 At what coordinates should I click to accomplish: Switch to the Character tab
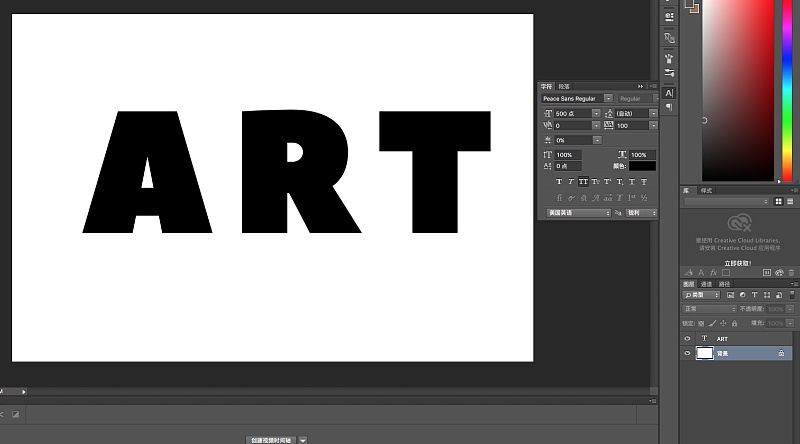pos(546,86)
